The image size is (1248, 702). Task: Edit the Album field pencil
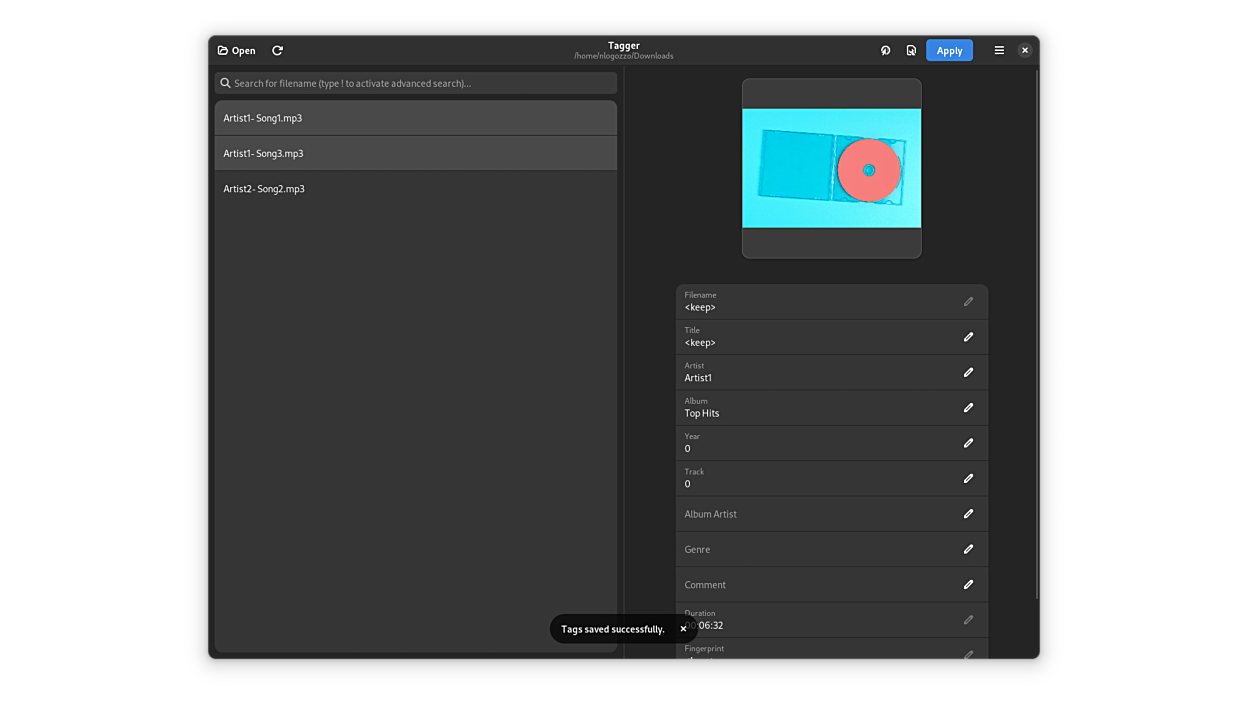[x=968, y=407]
